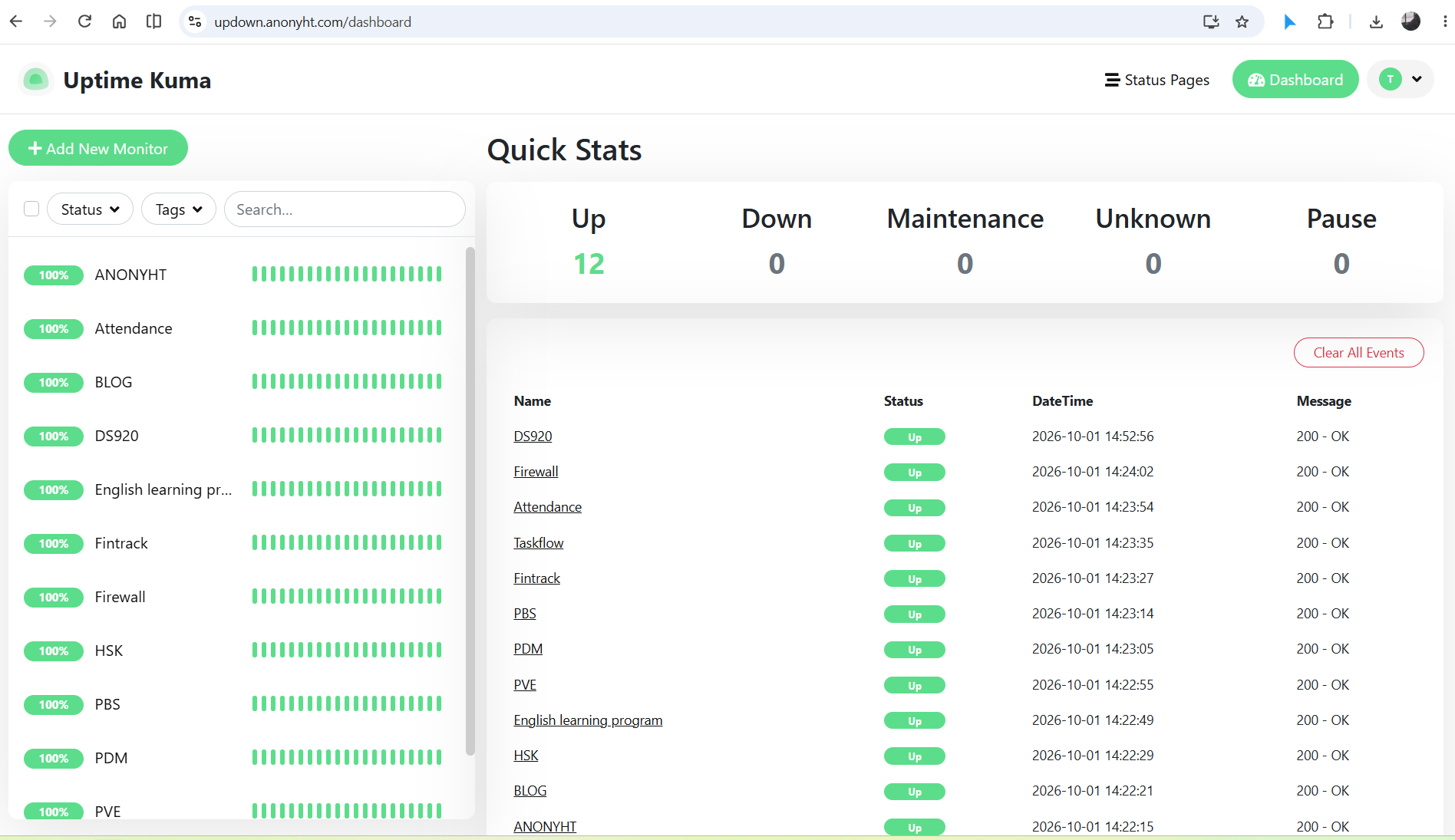Focus the monitor Search field

click(345, 209)
